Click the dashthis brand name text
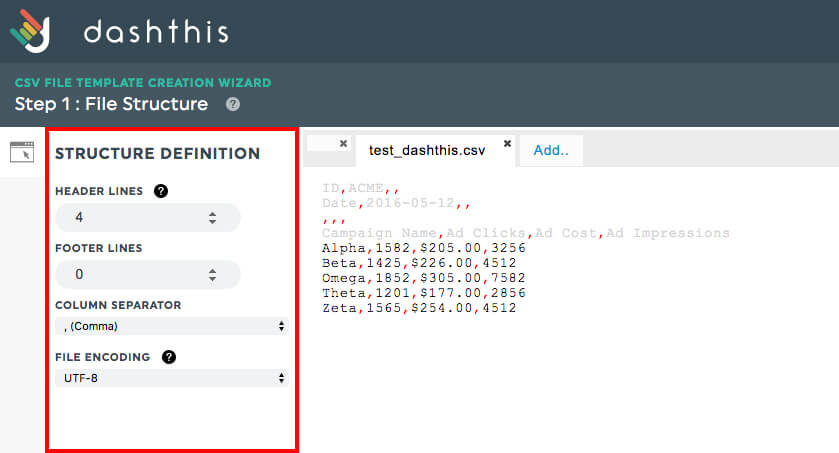 (156, 32)
